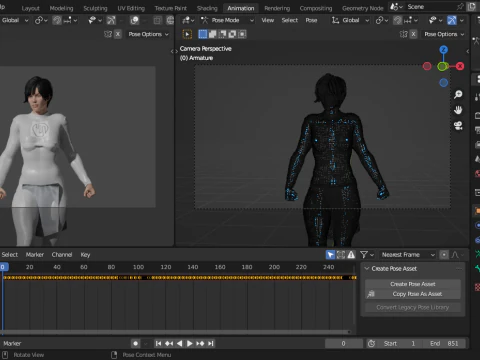480x360 pixels.
Task: Click the current frame marker at 0
Action: coord(3,267)
